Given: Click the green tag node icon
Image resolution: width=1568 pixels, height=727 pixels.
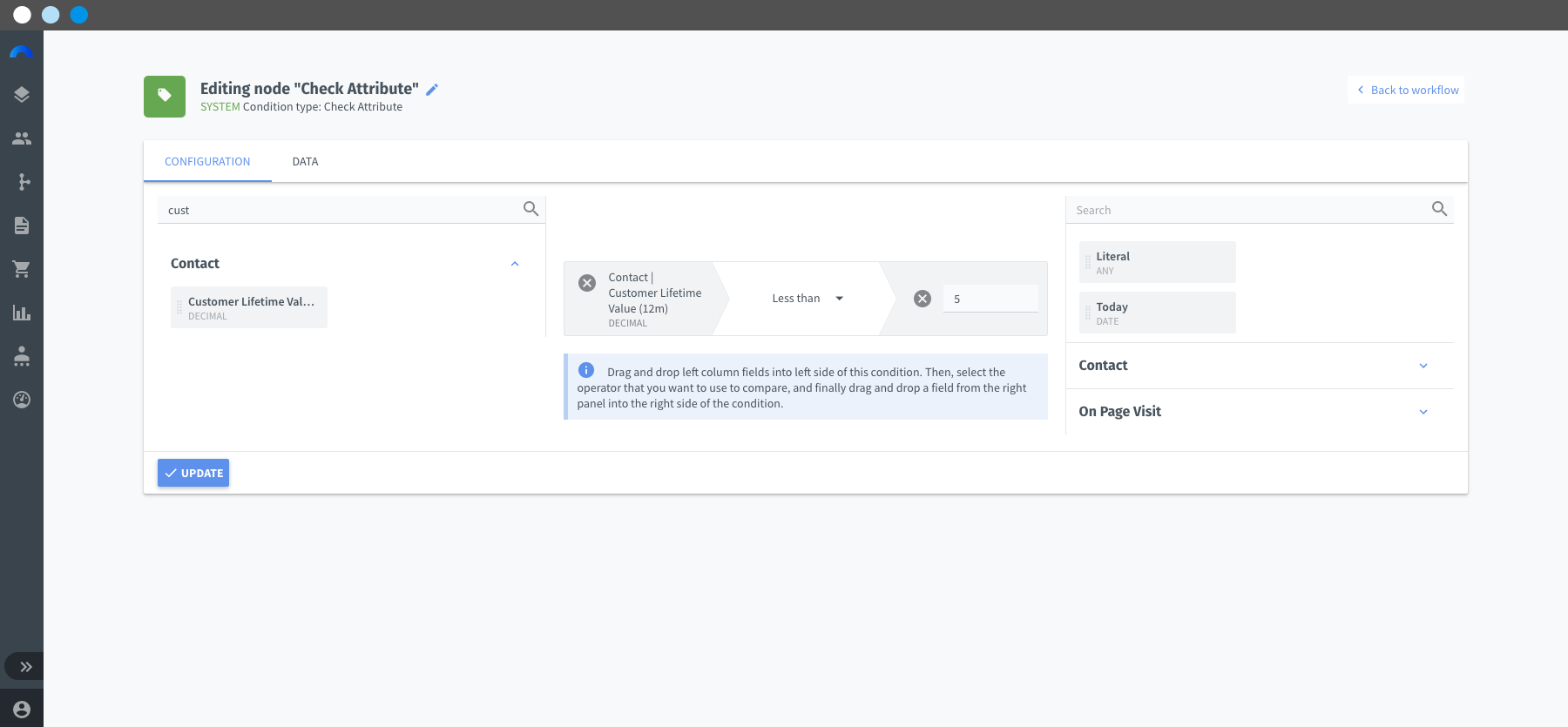Looking at the screenshot, I should pyautogui.click(x=165, y=97).
